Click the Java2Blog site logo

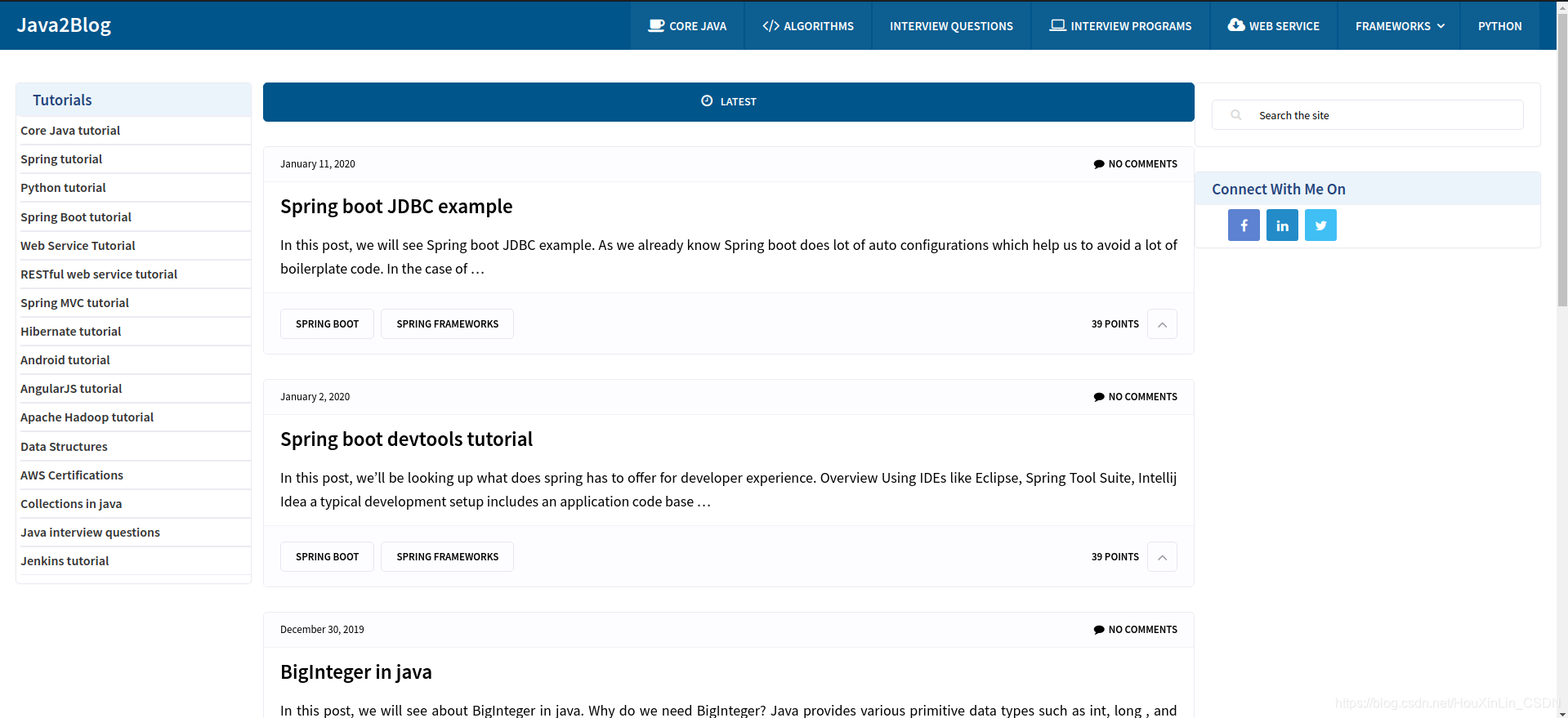[x=64, y=25]
